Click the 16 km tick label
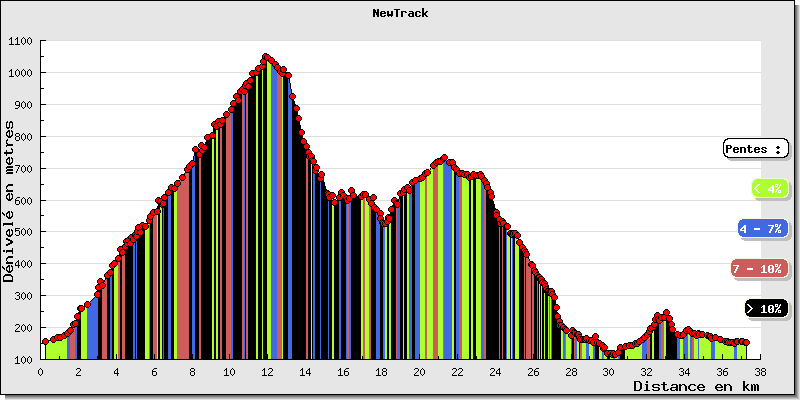 click(x=344, y=372)
